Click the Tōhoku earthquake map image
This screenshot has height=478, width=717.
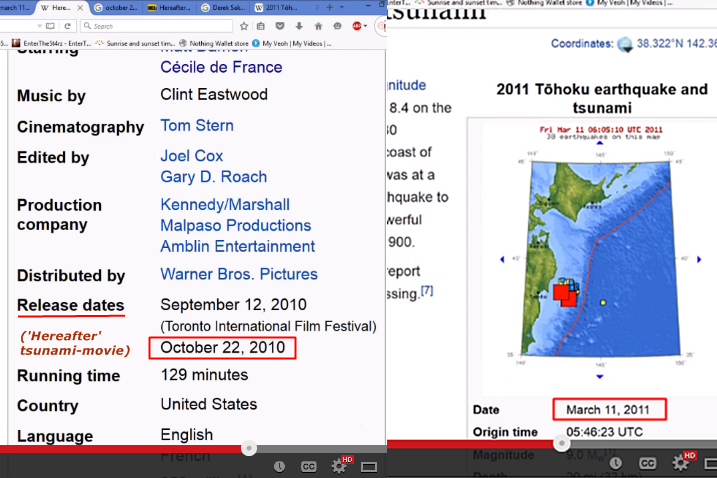coord(600,260)
